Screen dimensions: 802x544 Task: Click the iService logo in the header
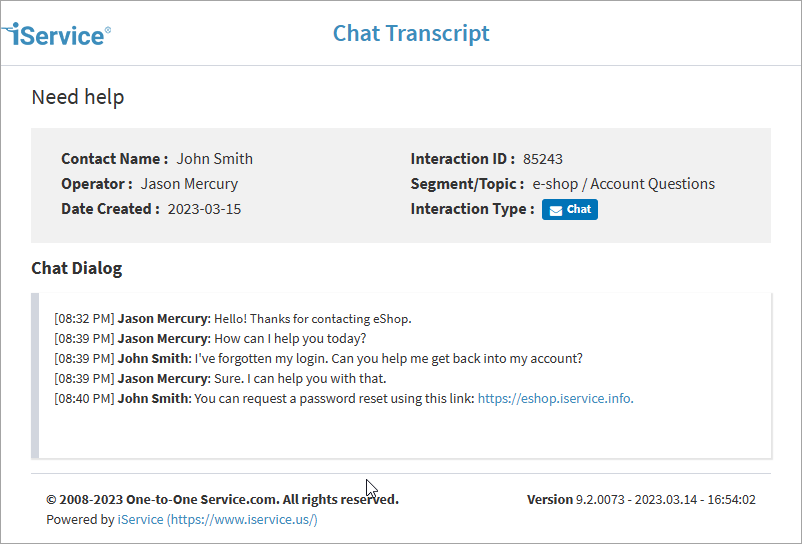[57, 34]
